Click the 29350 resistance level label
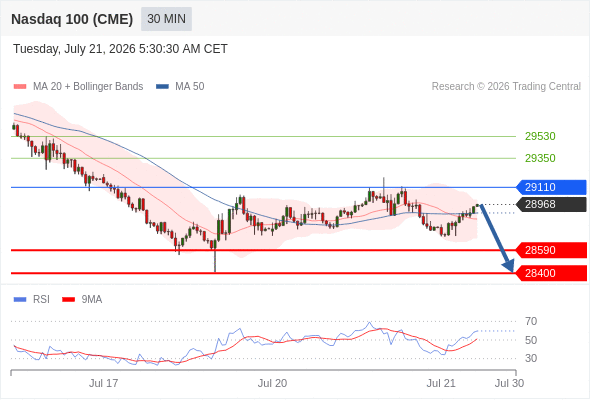This screenshot has width=590, height=400. (540, 158)
